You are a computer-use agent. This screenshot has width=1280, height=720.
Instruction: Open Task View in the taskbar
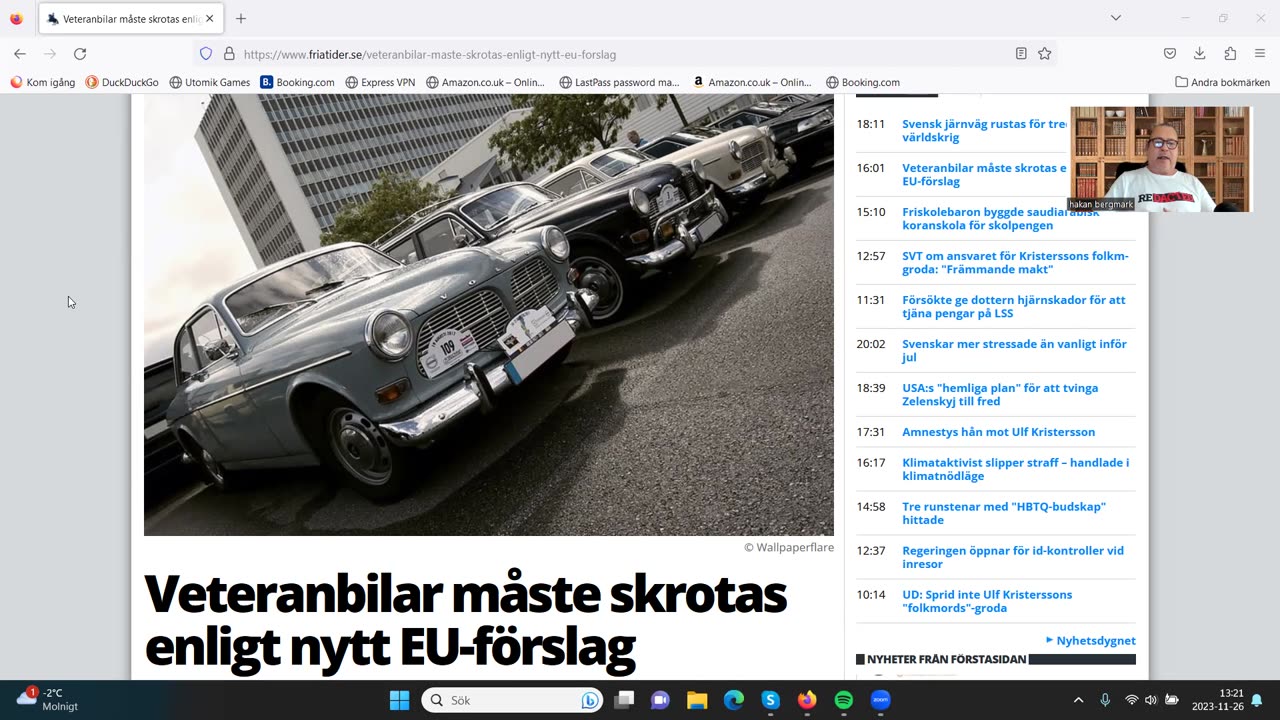[x=624, y=700]
